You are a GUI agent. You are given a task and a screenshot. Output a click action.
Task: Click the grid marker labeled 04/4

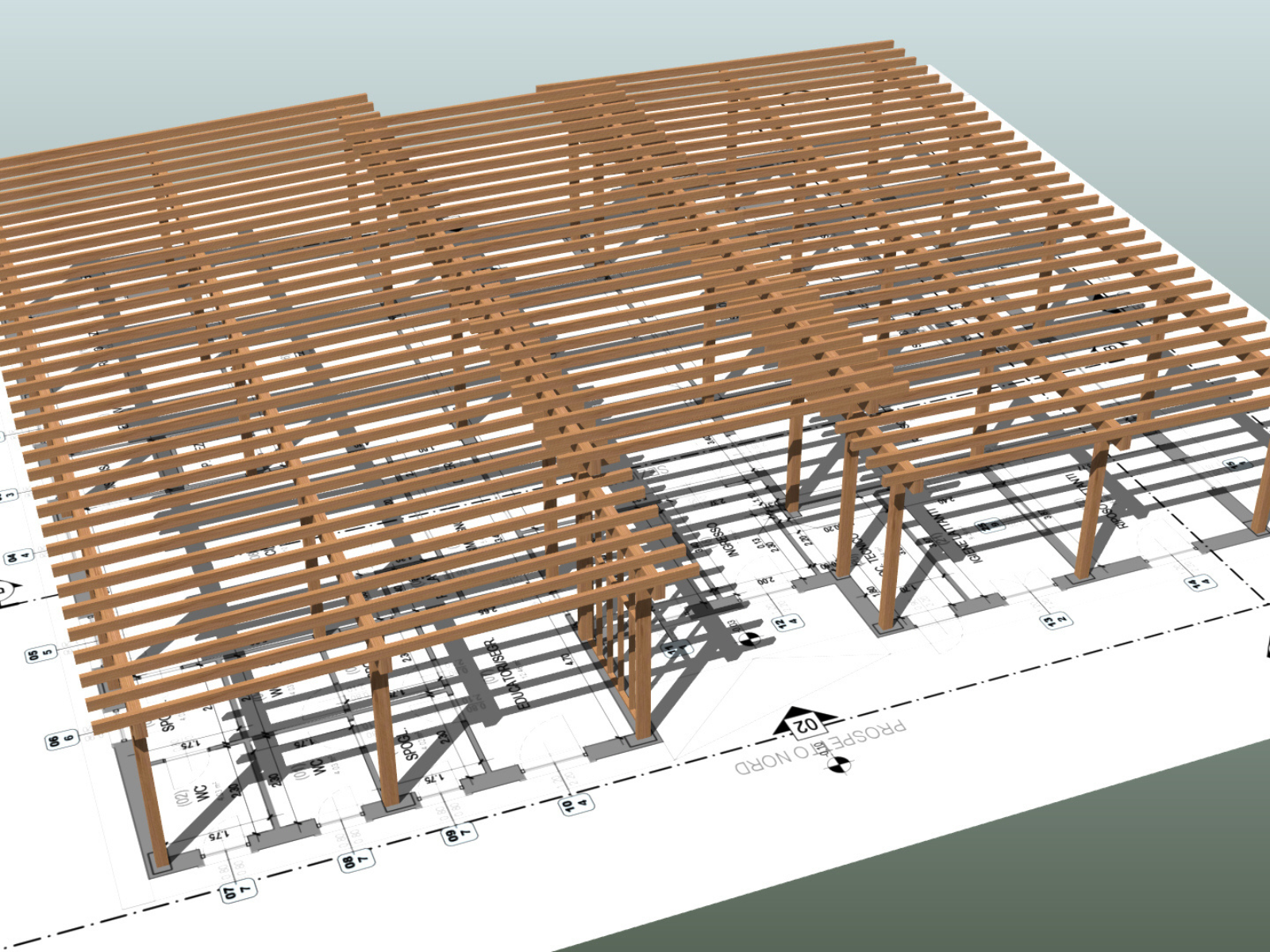17,557
